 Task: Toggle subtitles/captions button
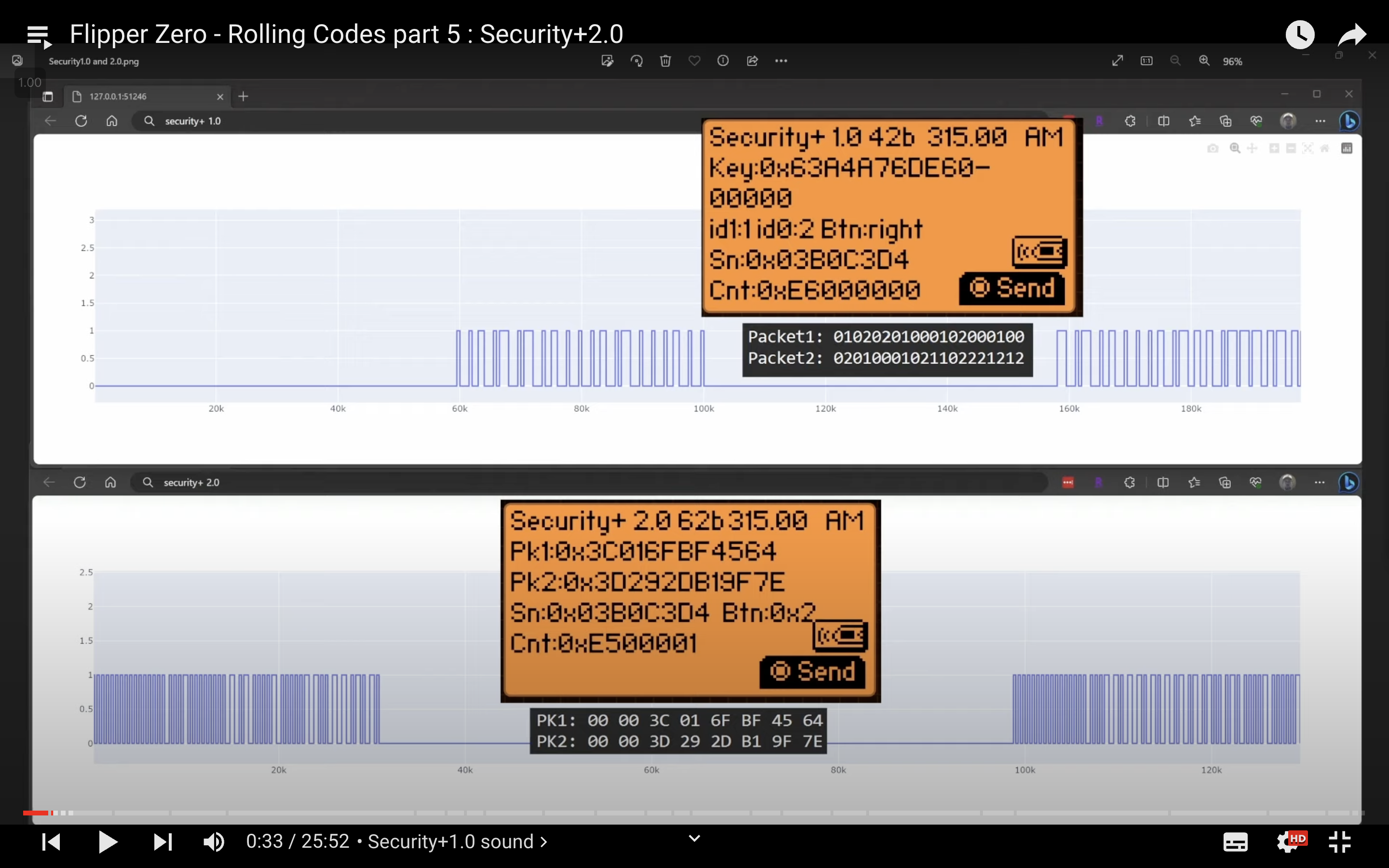click(1235, 841)
